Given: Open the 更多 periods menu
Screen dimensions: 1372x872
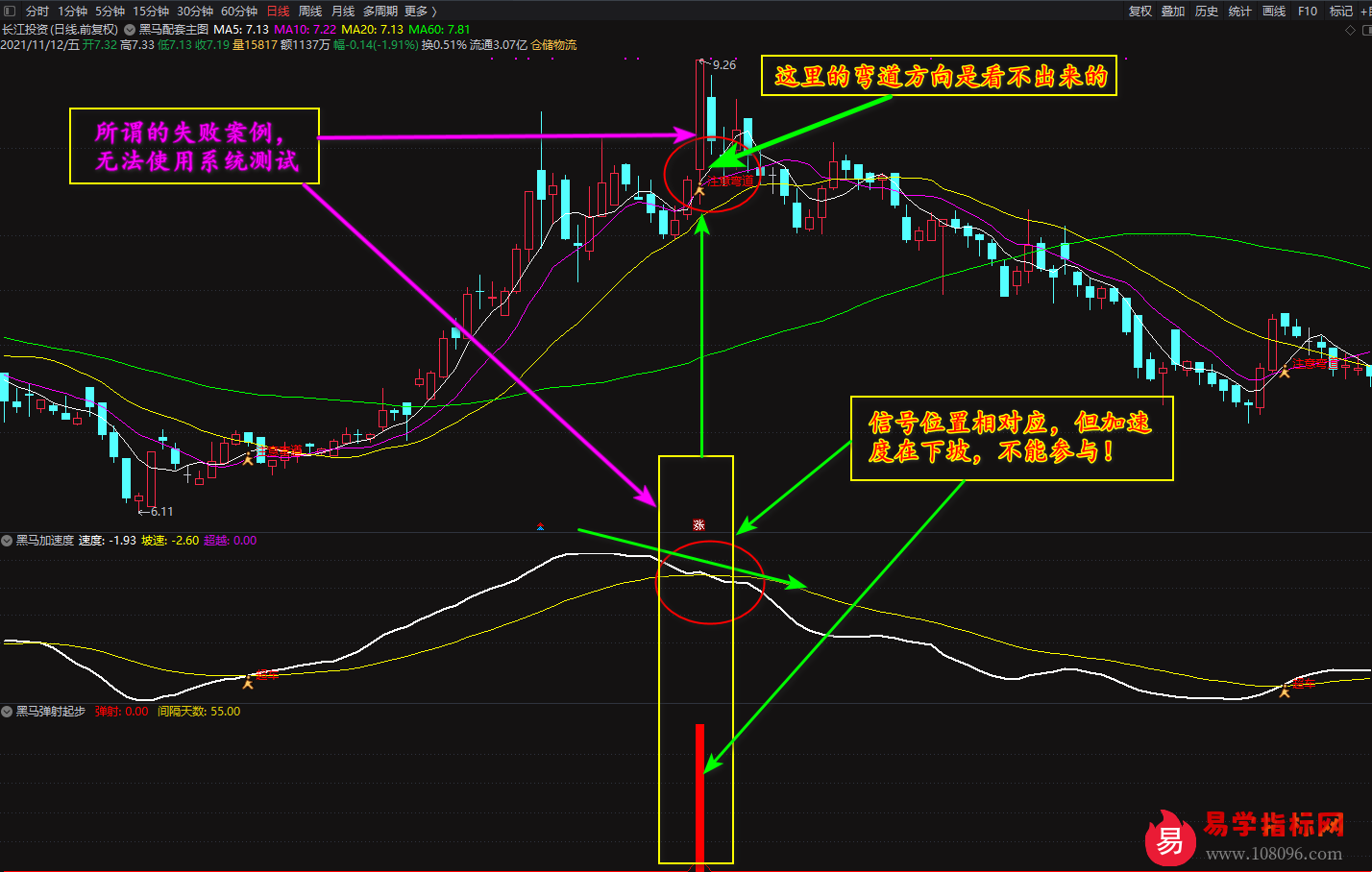Looking at the screenshot, I should point(420,12).
